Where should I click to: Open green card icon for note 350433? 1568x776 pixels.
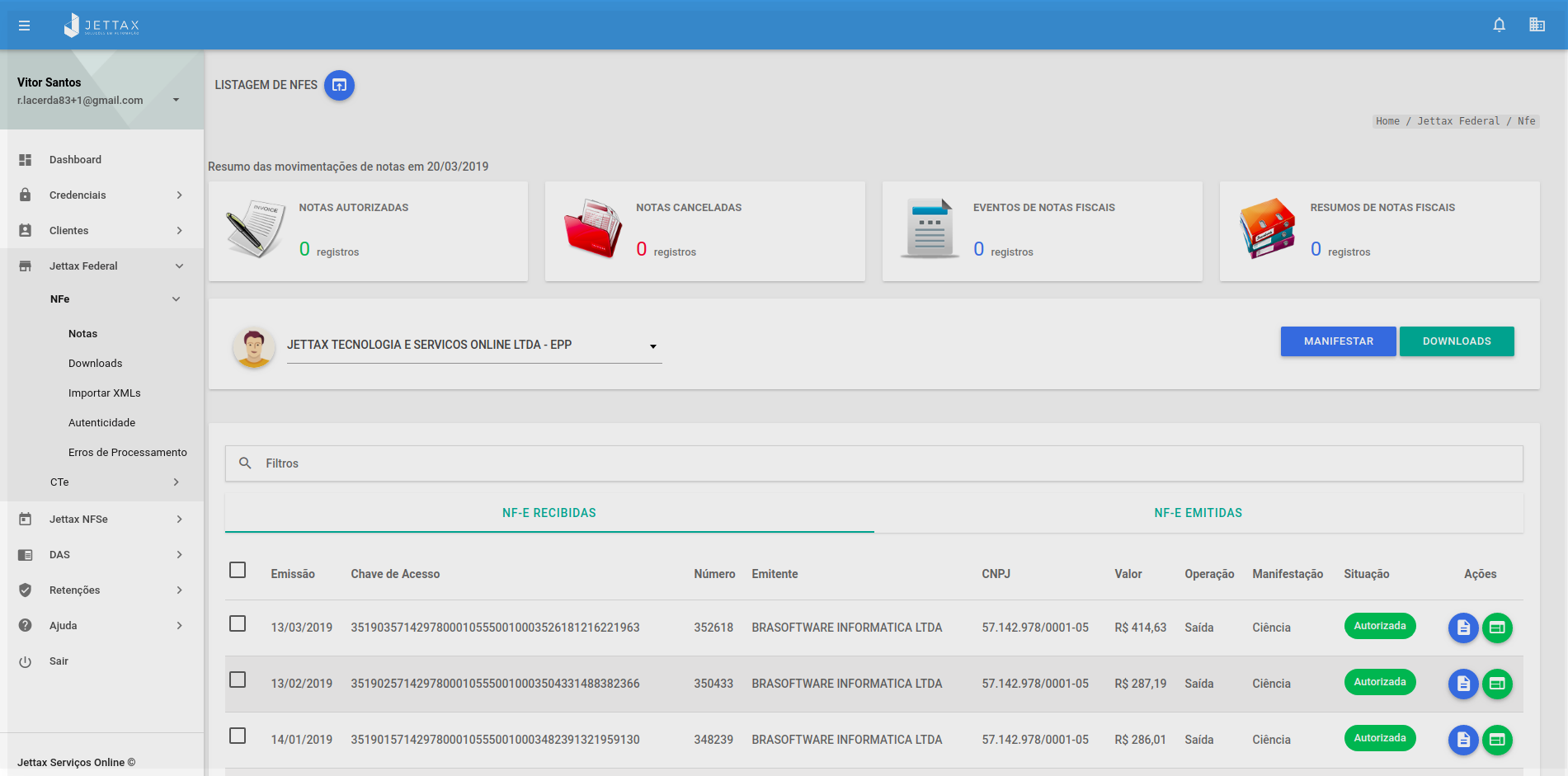tap(1497, 684)
